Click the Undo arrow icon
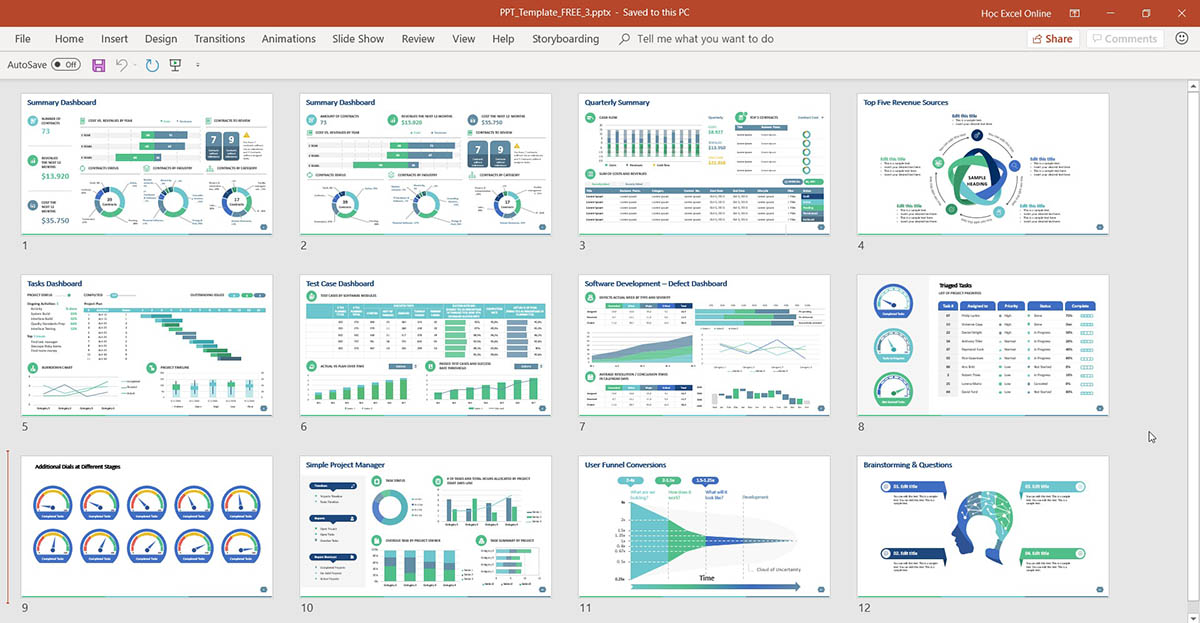Image resolution: width=1200 pixels, height=623 pixels. pos(121,64)
